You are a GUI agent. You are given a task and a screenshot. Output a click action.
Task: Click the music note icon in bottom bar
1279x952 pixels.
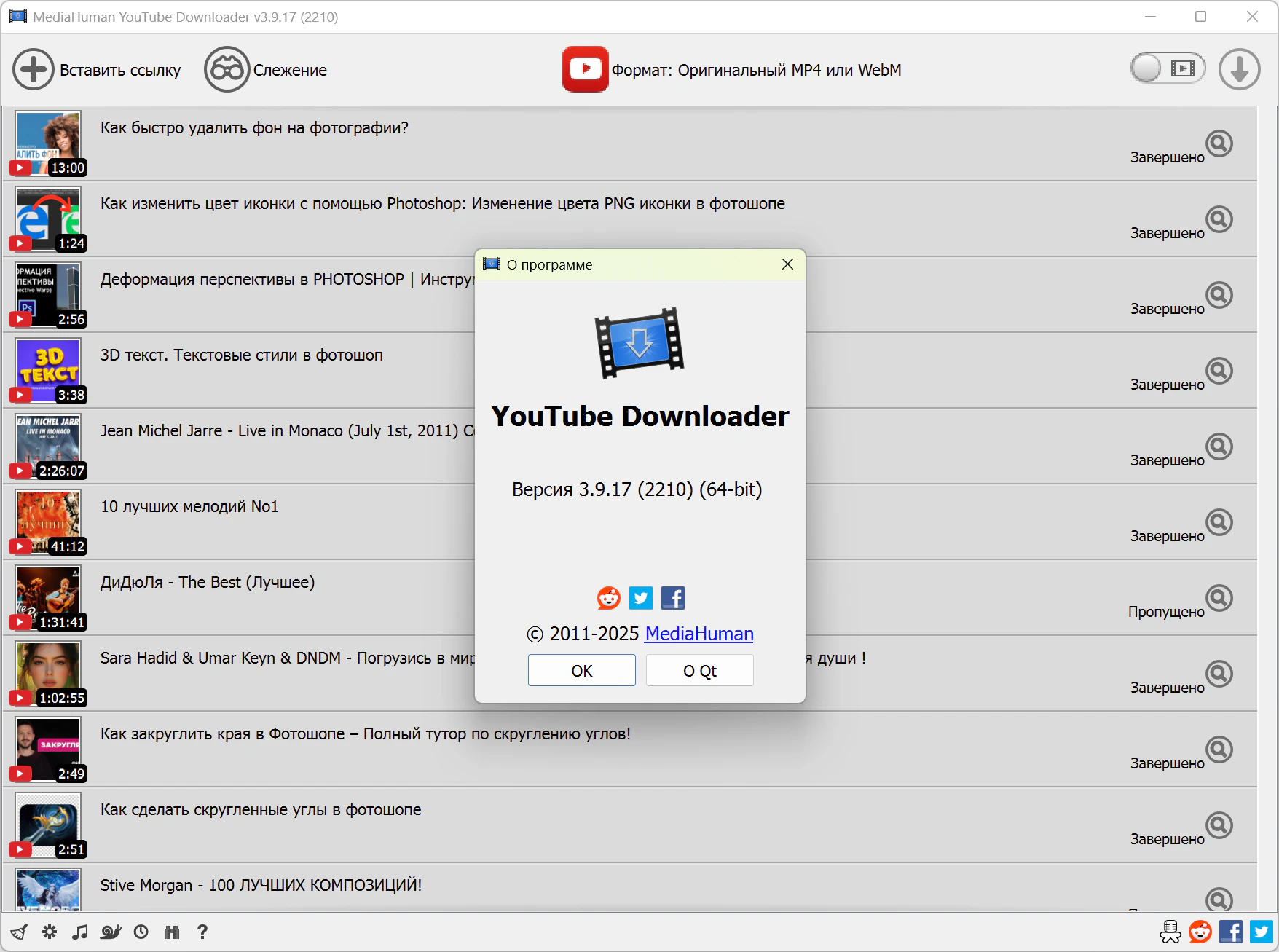80,932
